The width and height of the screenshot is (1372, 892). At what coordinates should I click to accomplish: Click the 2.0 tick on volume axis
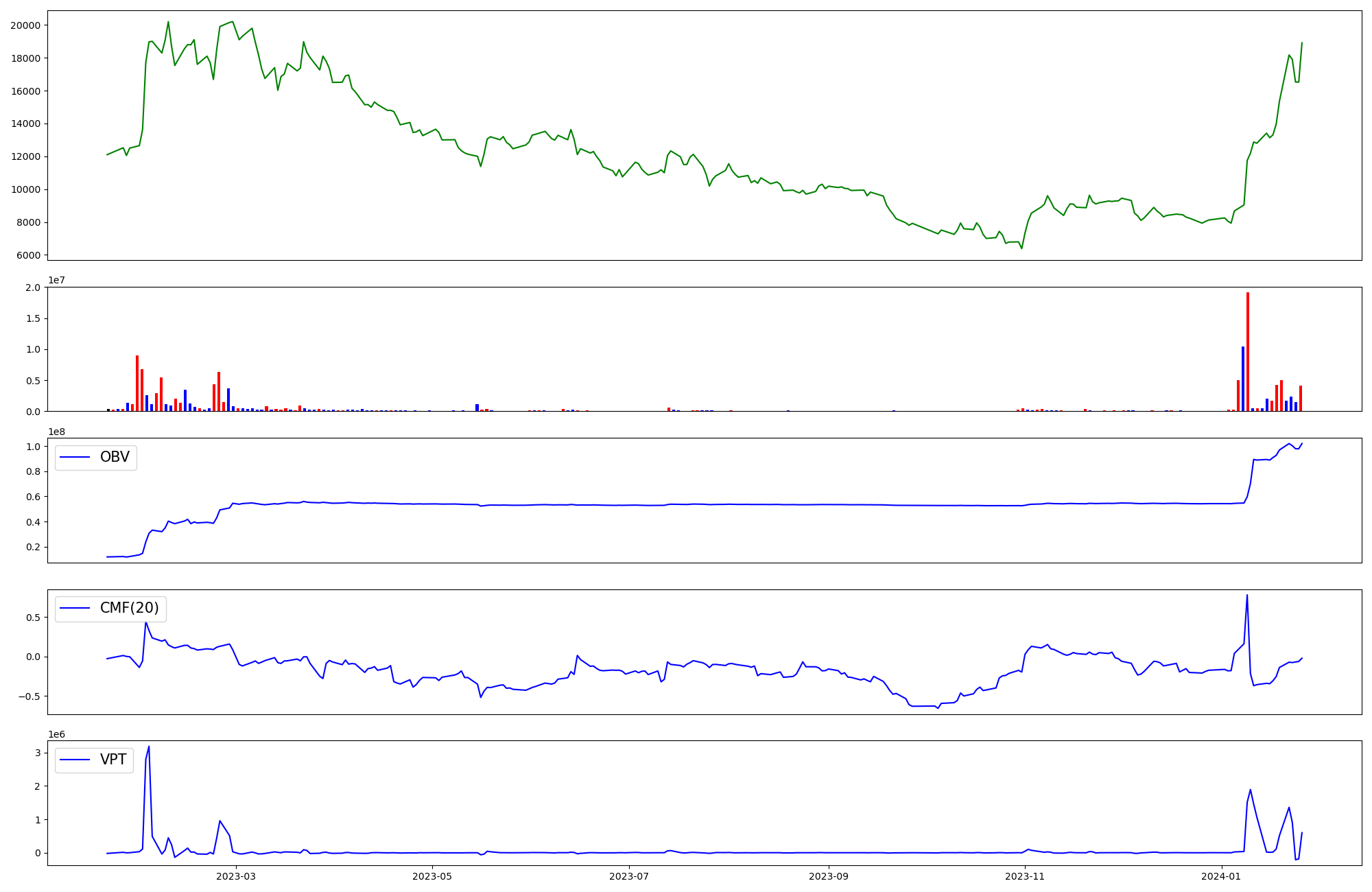[33, 287]
